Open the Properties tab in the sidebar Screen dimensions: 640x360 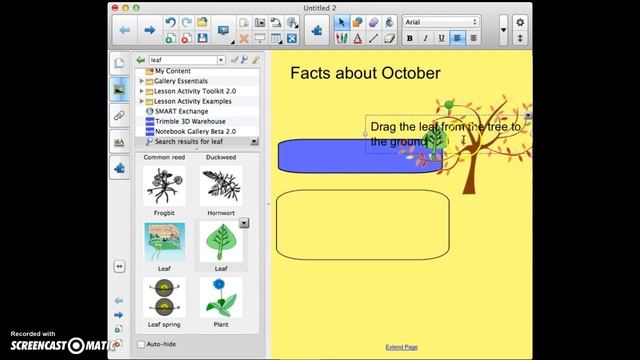click(x=119, y=142)
